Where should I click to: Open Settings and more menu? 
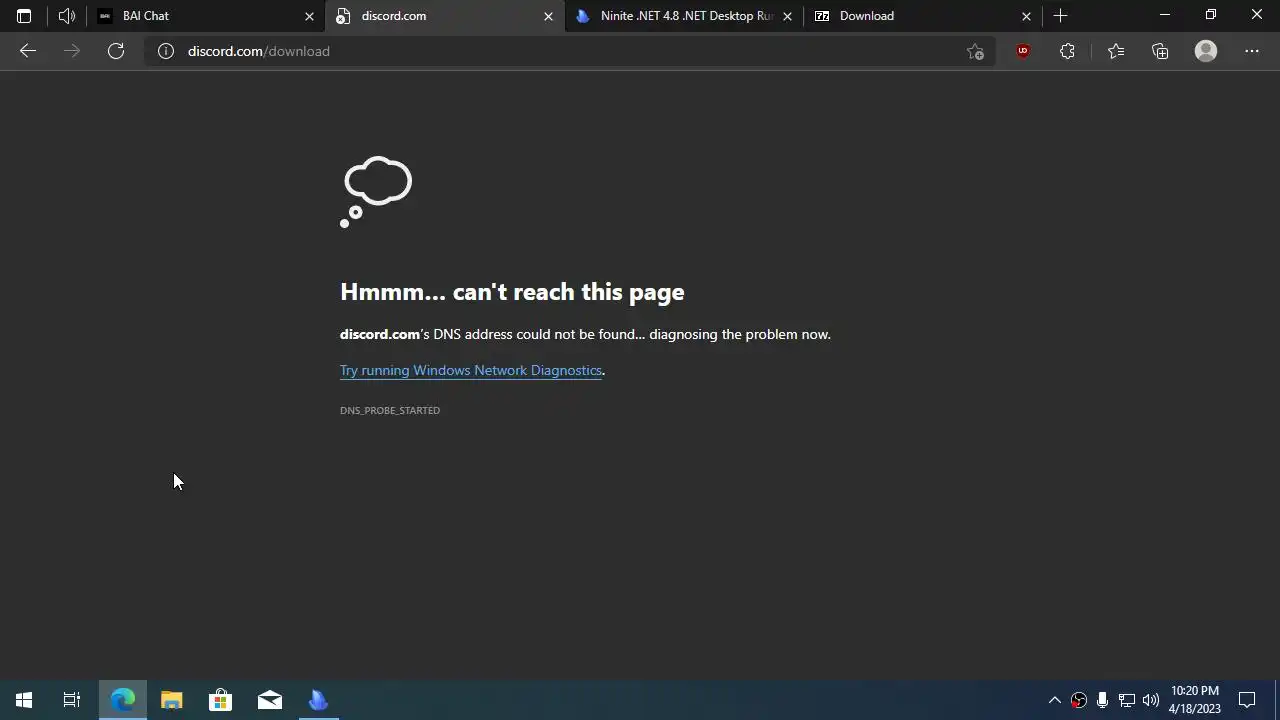(1252, 51)
